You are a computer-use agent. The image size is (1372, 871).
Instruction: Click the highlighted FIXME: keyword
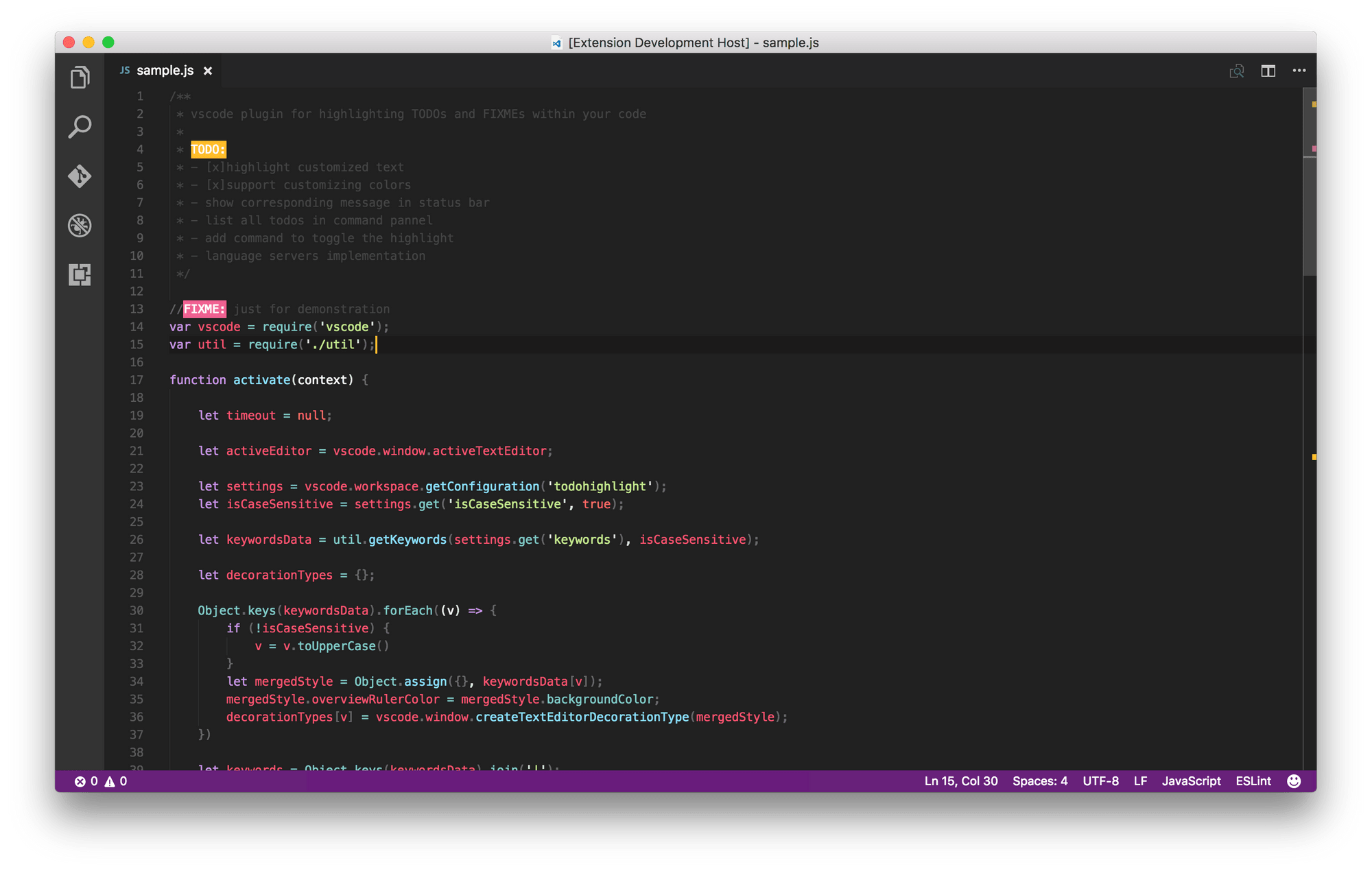click(204, 309)
